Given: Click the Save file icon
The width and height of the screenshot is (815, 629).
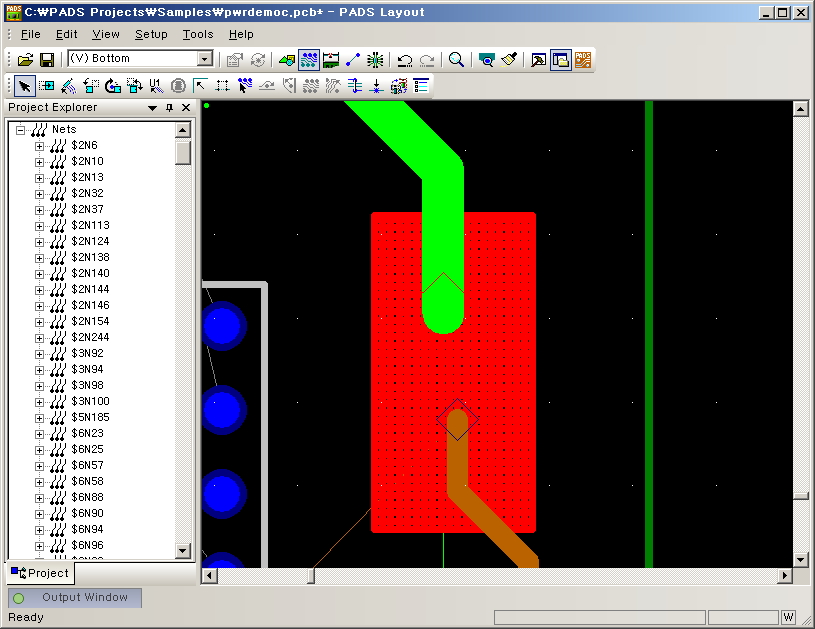Looking at the screenshot, I should click(x=47, y=60).
